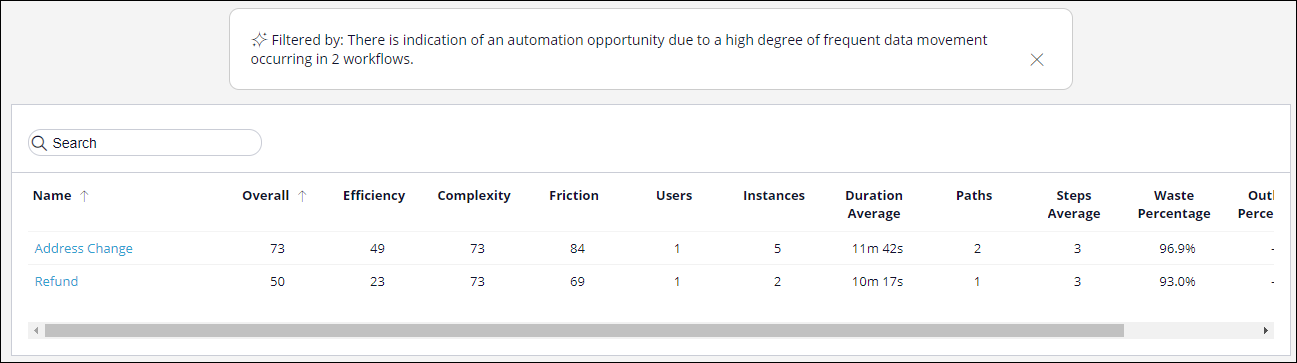Click the Users count for Refund
Viewport: 1297px width, 363px height.
coord(677,281)
